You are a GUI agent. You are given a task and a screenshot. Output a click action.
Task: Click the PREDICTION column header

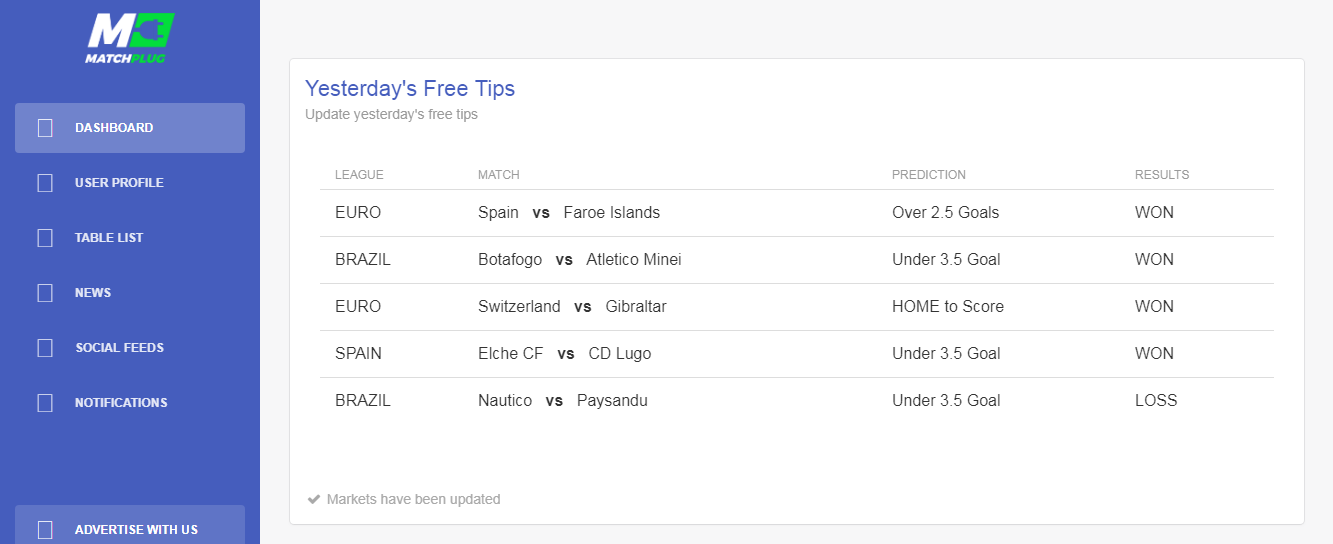coord(929,175)
